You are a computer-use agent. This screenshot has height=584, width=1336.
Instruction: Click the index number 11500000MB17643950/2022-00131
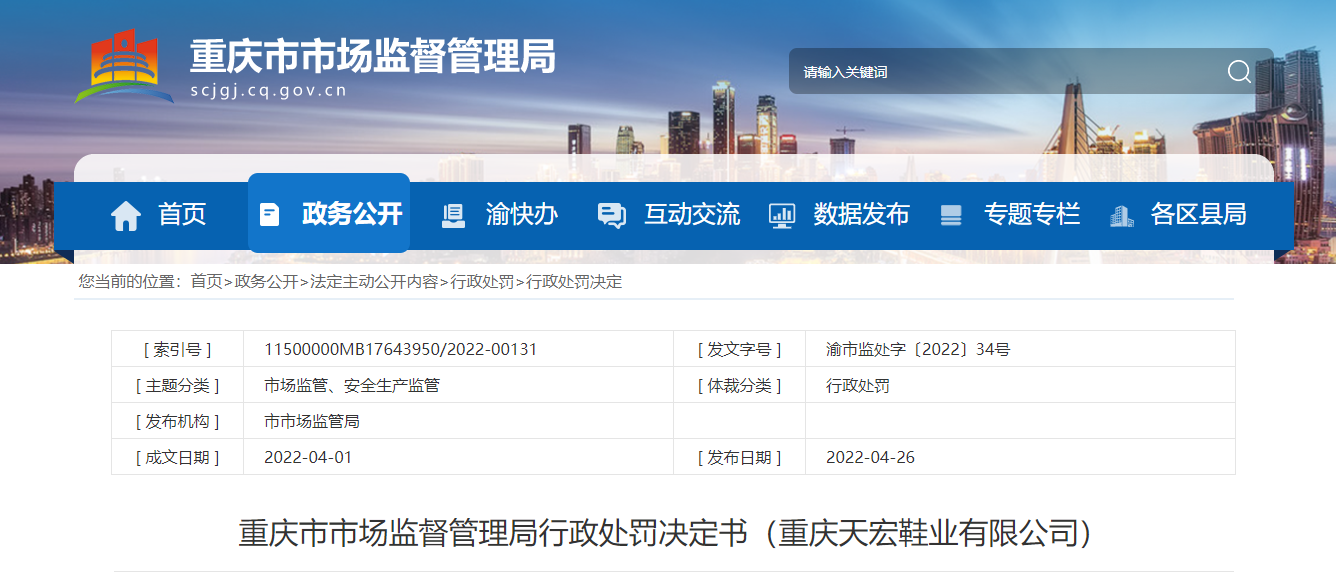coord(400,349)
